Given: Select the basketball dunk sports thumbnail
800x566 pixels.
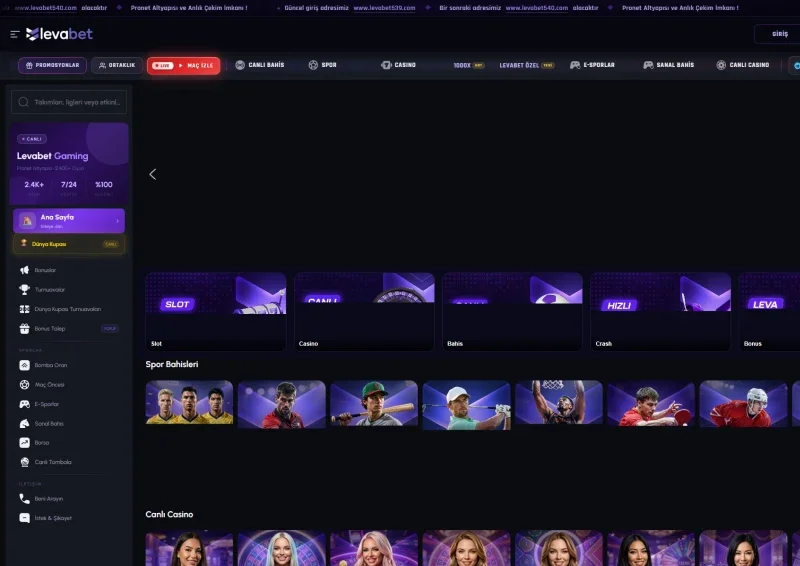Looking at the screenshot, I should point(559,402).
